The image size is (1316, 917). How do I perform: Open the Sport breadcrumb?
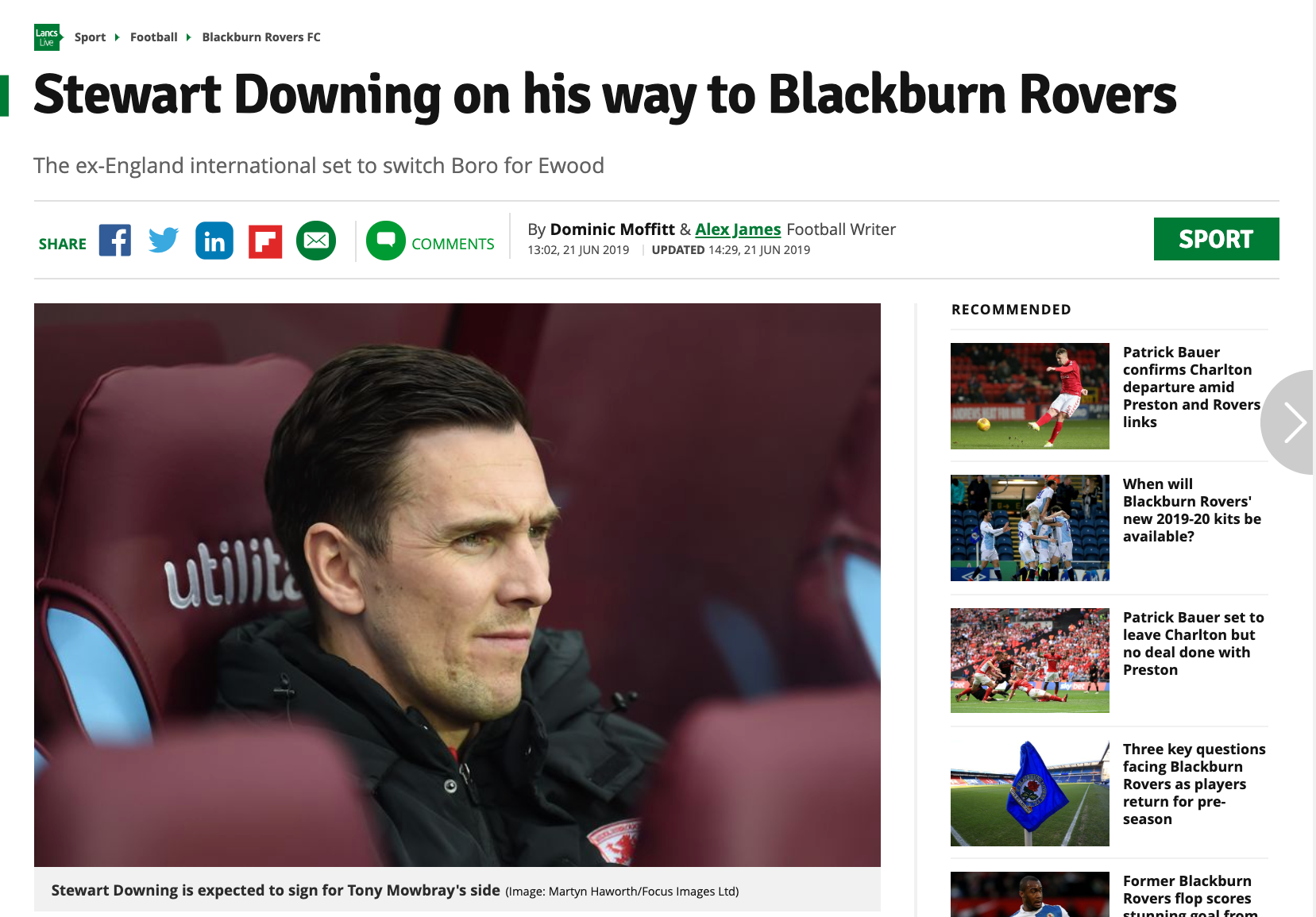pyautogui.click(x=90, y=37)
